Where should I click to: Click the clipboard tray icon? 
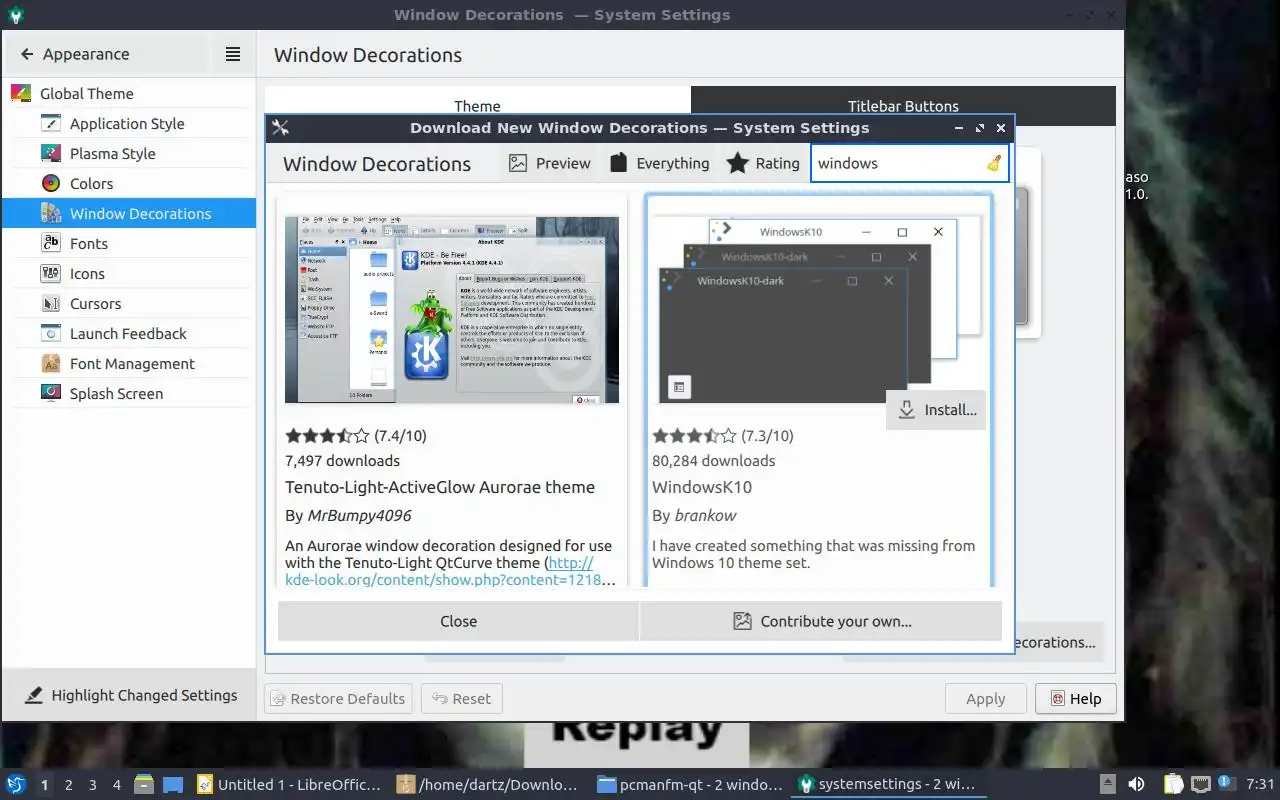click(x=1173, y=784)
